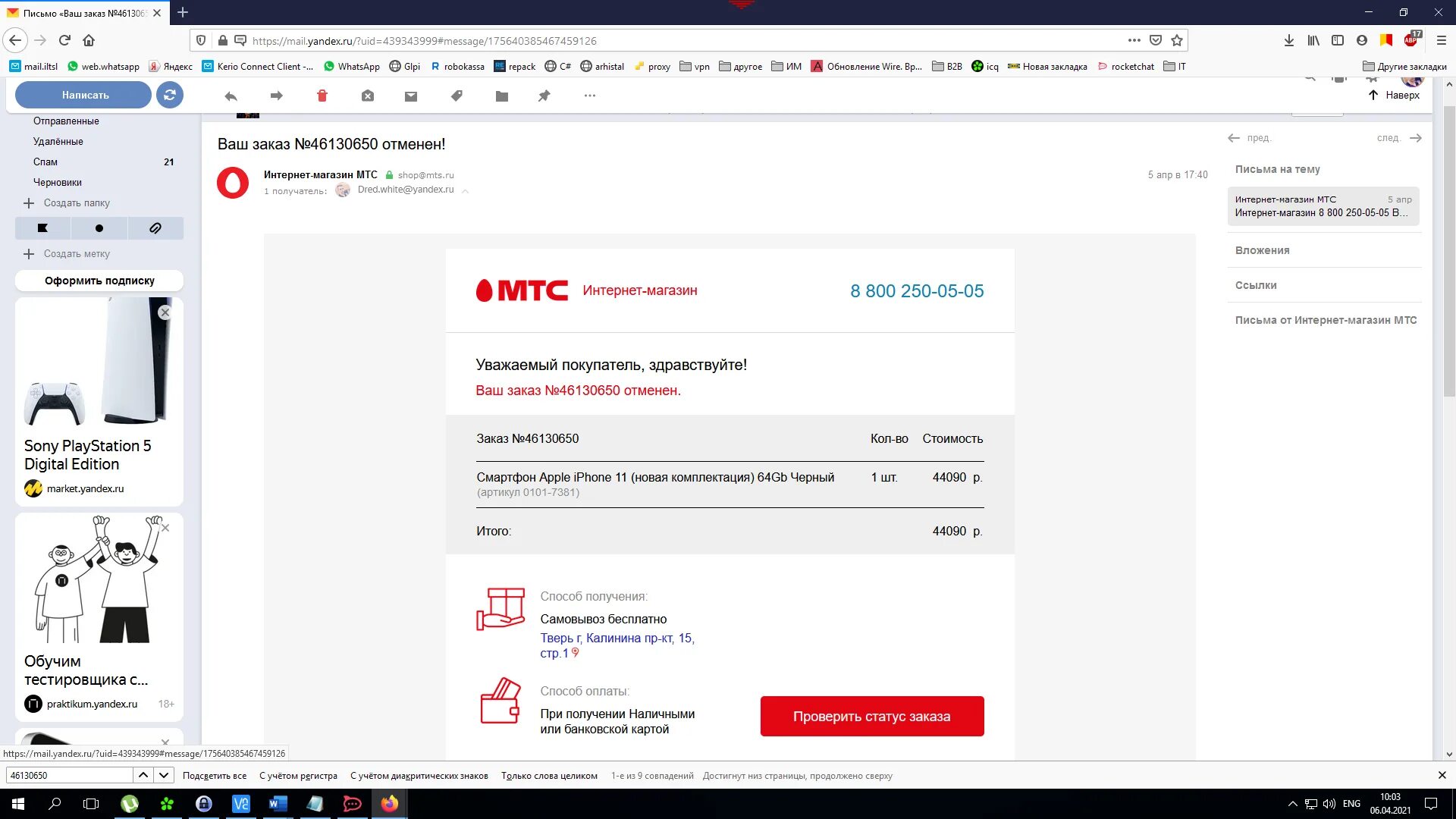The image size is (1456, 819).
Task: Open a new browser tab
Action: tap(183, 12)
